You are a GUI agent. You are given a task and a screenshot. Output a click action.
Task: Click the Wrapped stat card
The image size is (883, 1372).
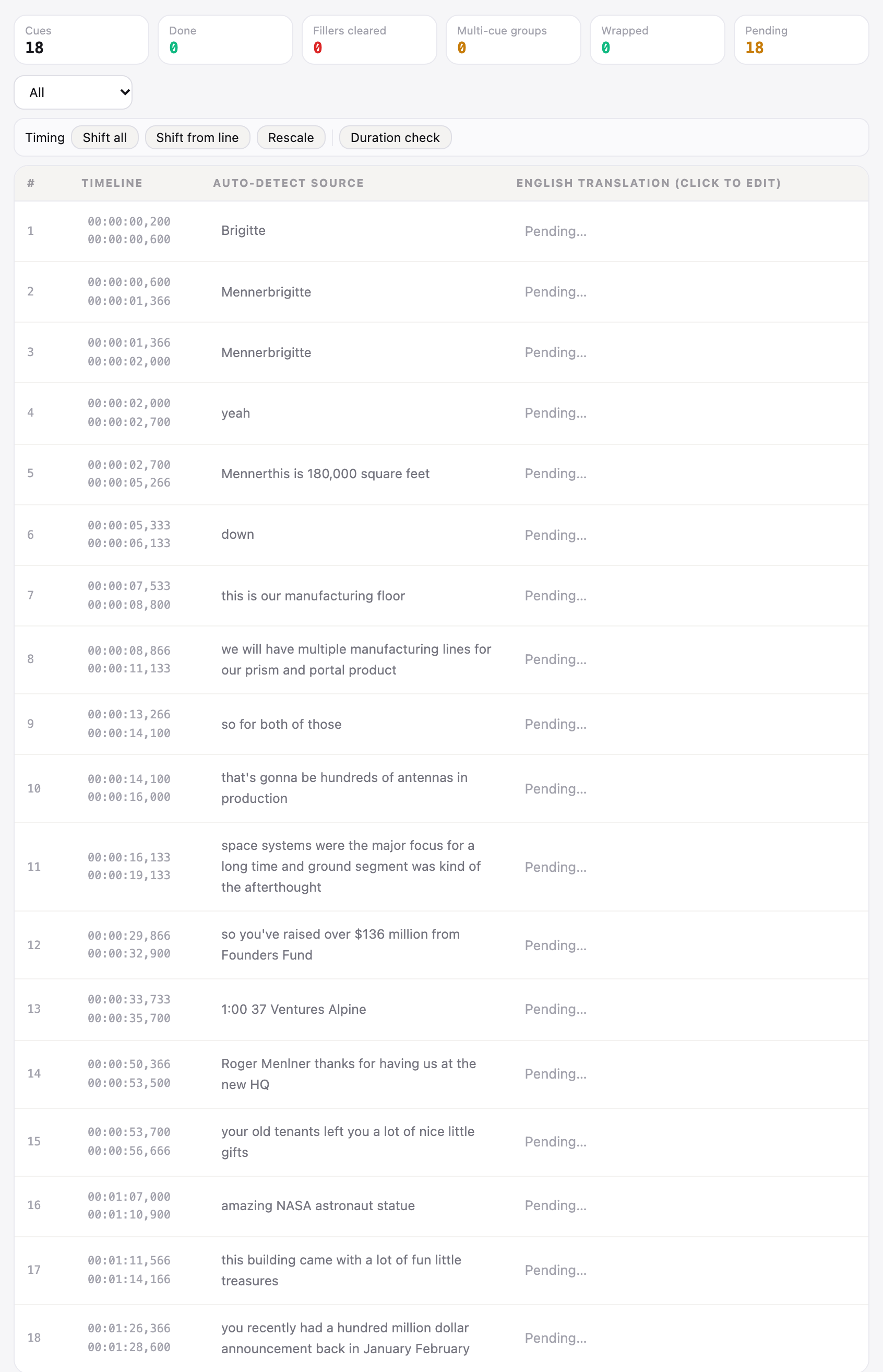coord(657,40)
